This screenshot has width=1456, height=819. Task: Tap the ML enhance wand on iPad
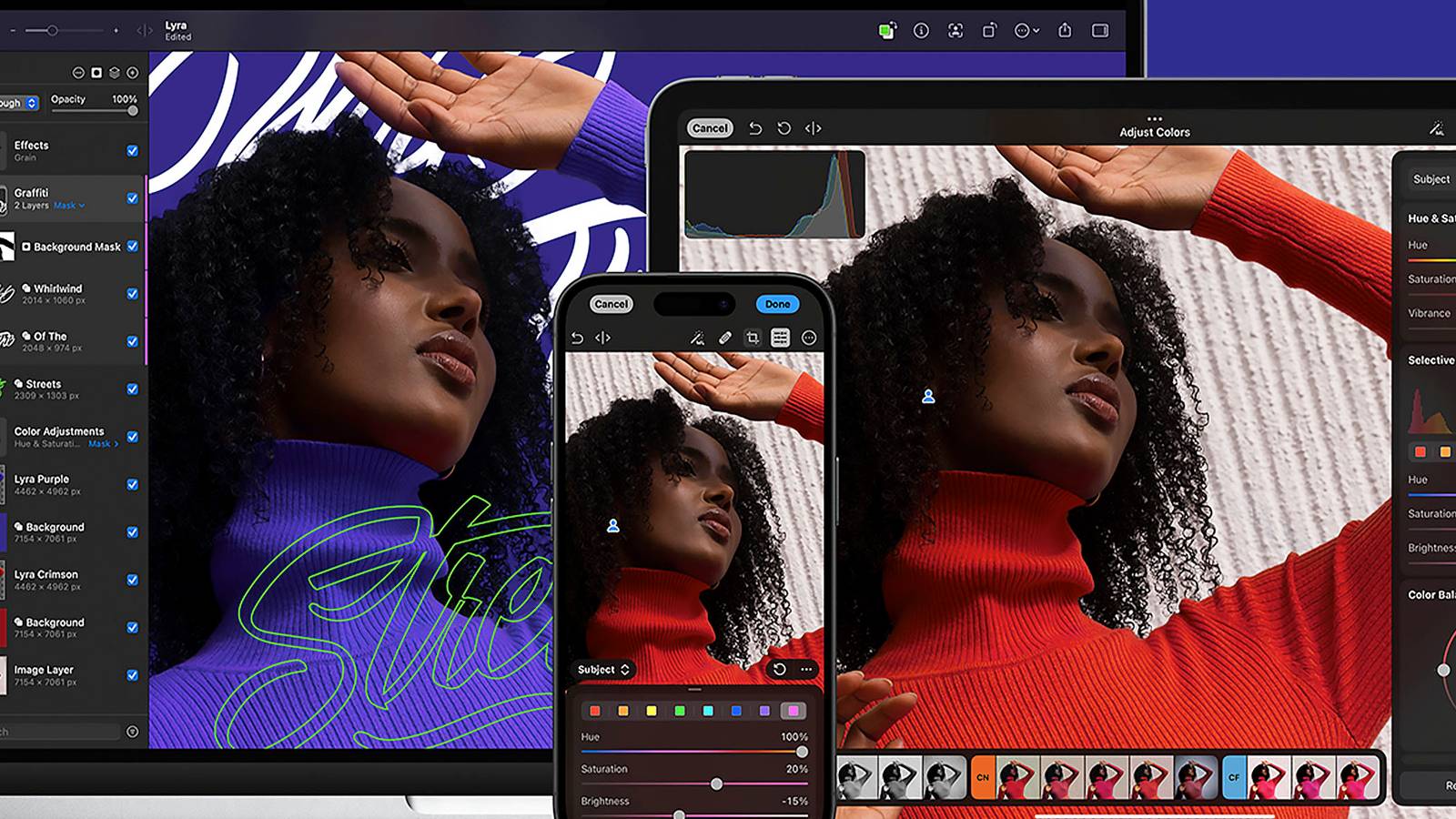1436,128
